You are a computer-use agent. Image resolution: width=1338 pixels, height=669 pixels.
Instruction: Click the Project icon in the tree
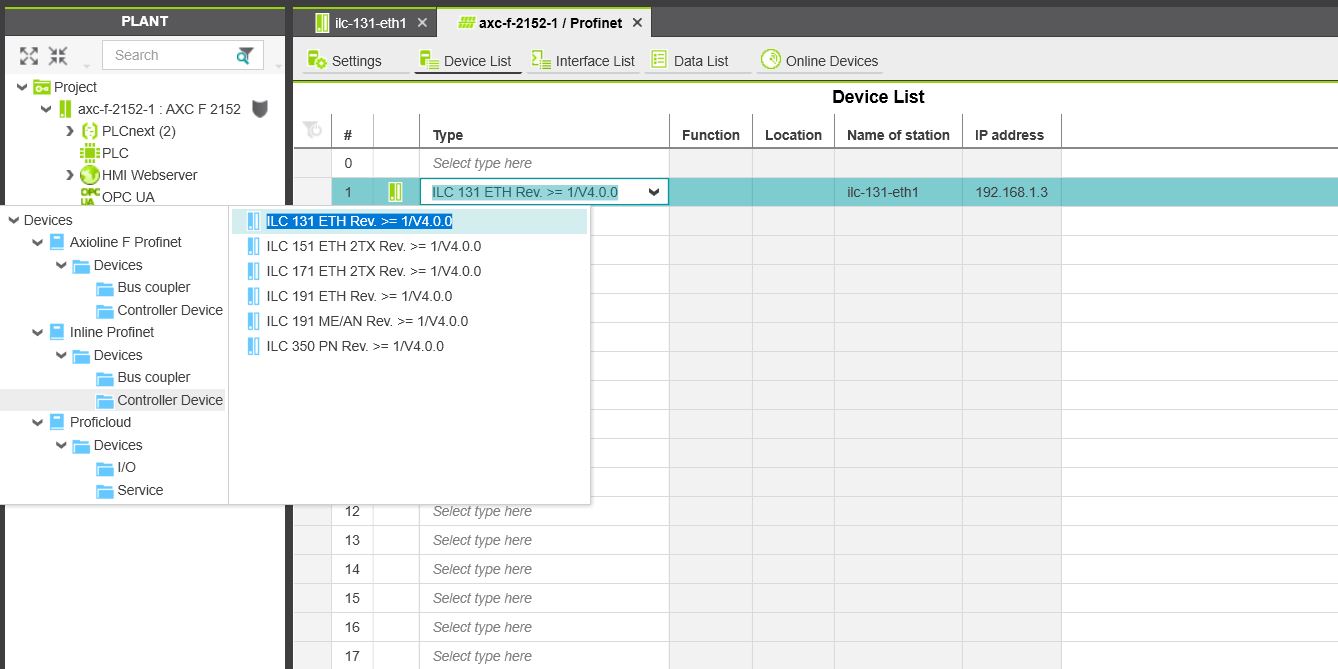pyautogui.click(x=42, y=87)
